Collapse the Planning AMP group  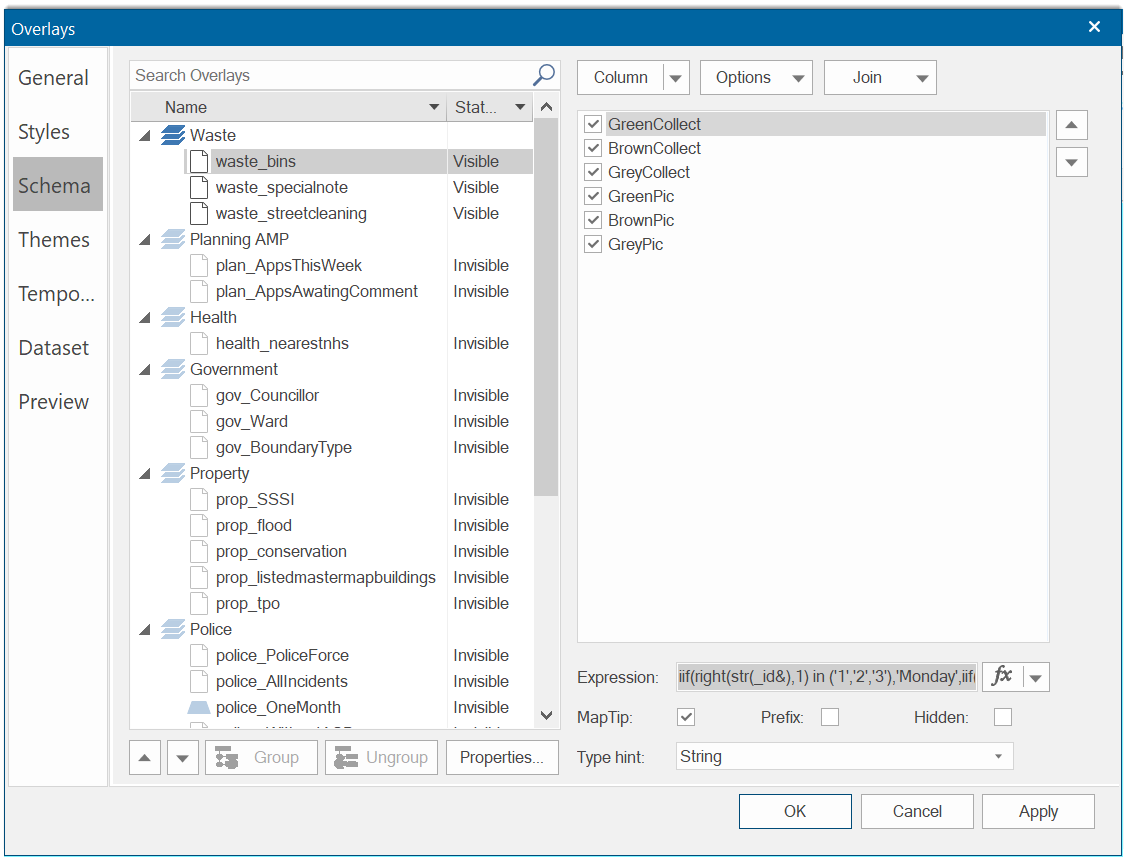(x=145, y=240)
